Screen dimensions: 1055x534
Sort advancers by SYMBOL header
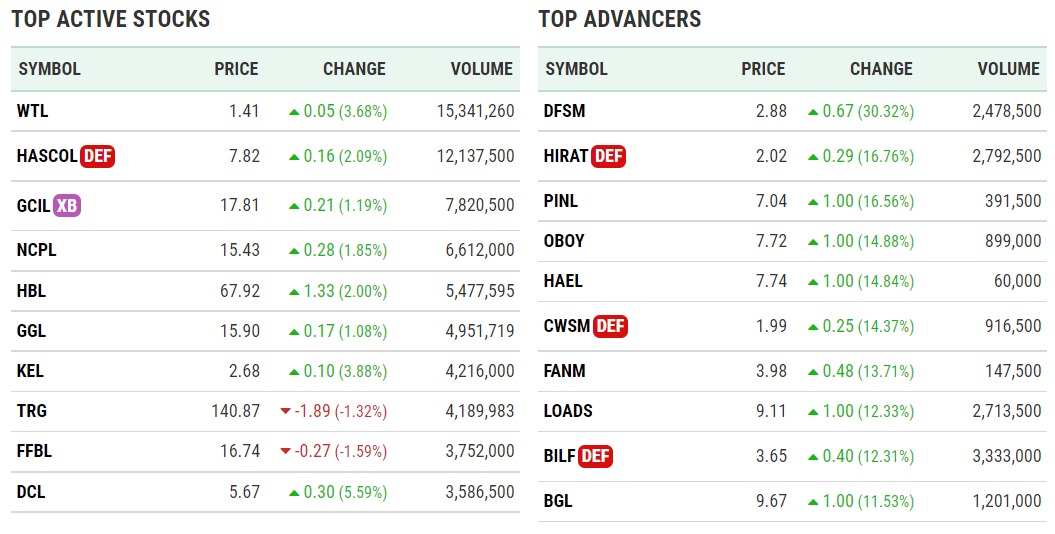577,69
